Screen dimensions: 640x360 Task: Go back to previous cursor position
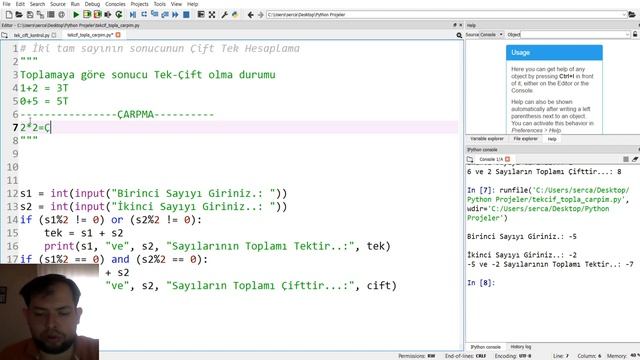250,15
